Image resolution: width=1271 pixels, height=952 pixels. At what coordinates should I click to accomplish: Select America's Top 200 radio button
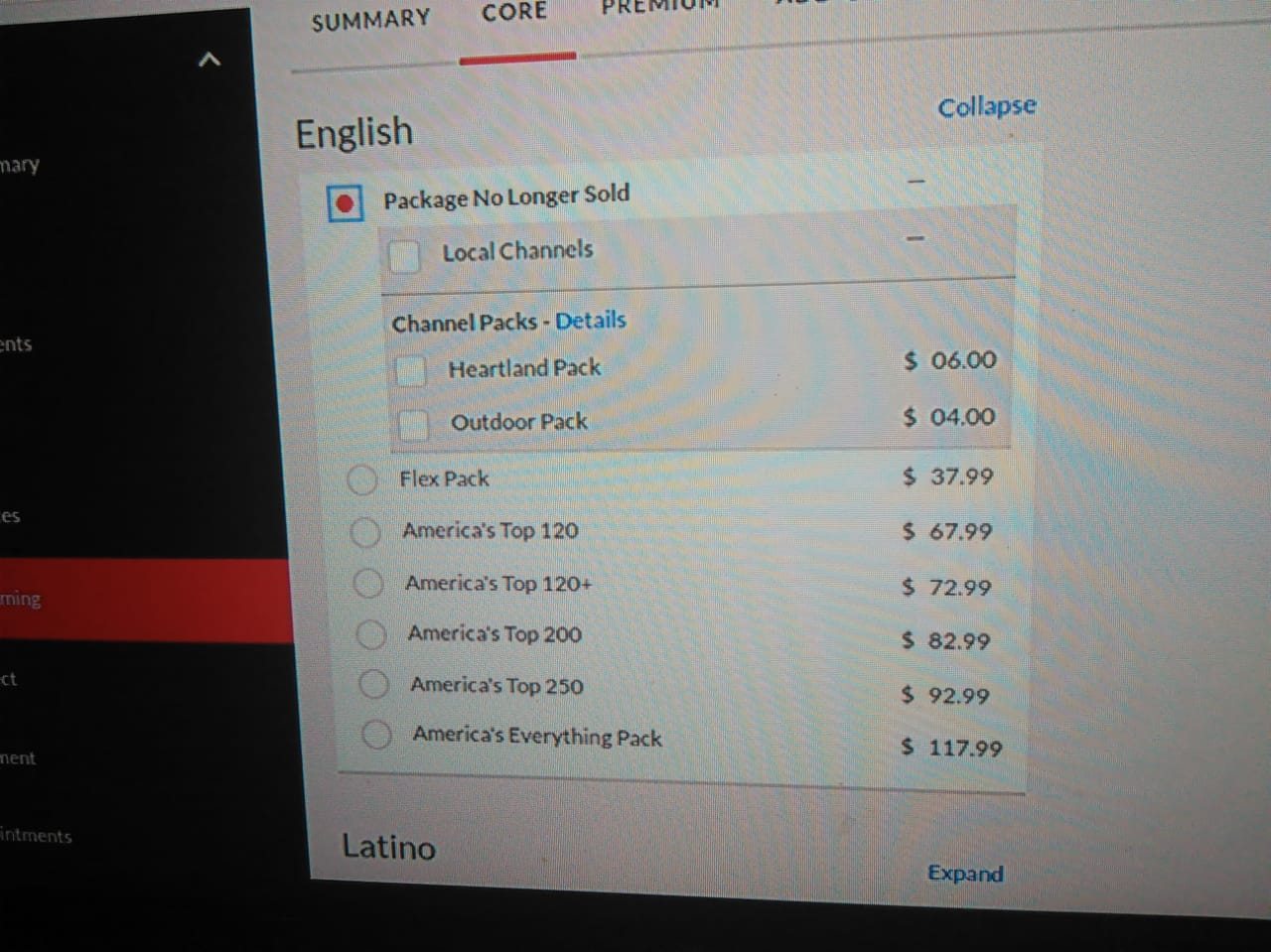point(371,634)
